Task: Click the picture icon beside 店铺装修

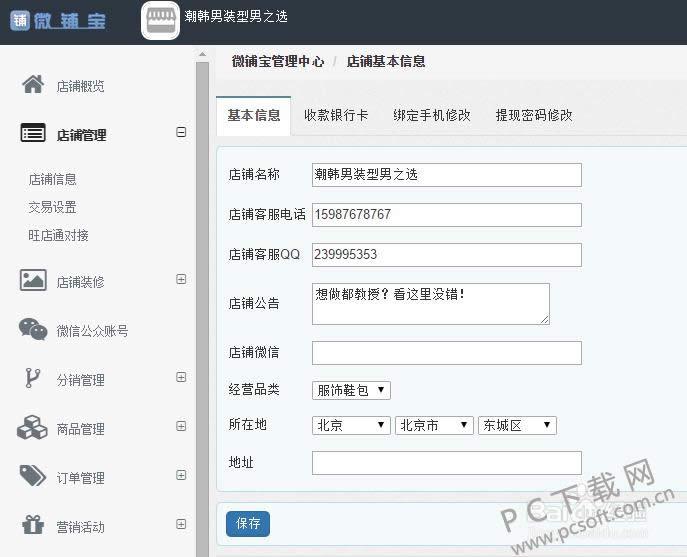Action: [x=33, y=281]
